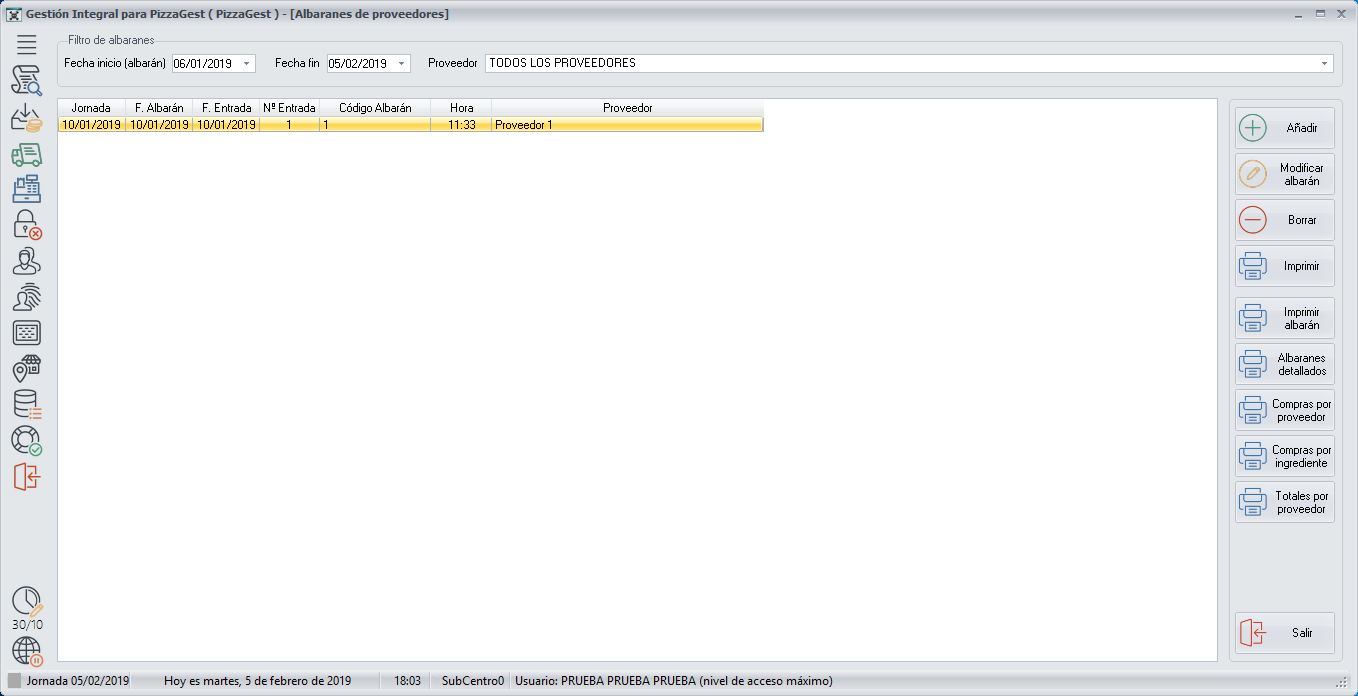Open Compras por proveedor report
The width and height of the screenshot is (1358, 696).
(1285, 410)
